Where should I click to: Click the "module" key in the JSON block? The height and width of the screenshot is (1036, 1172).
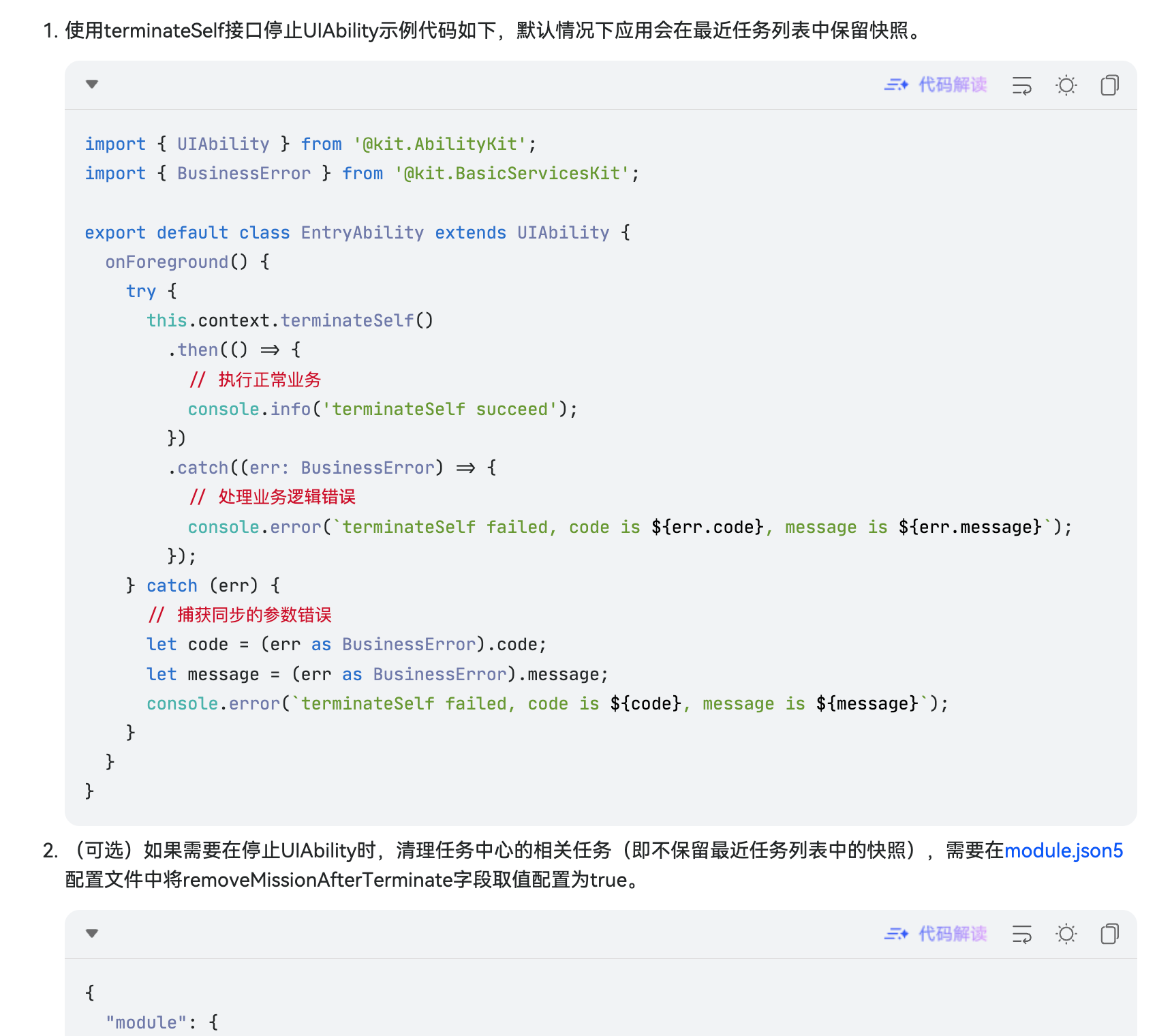pyautogui.click(x=146, y=1022)
